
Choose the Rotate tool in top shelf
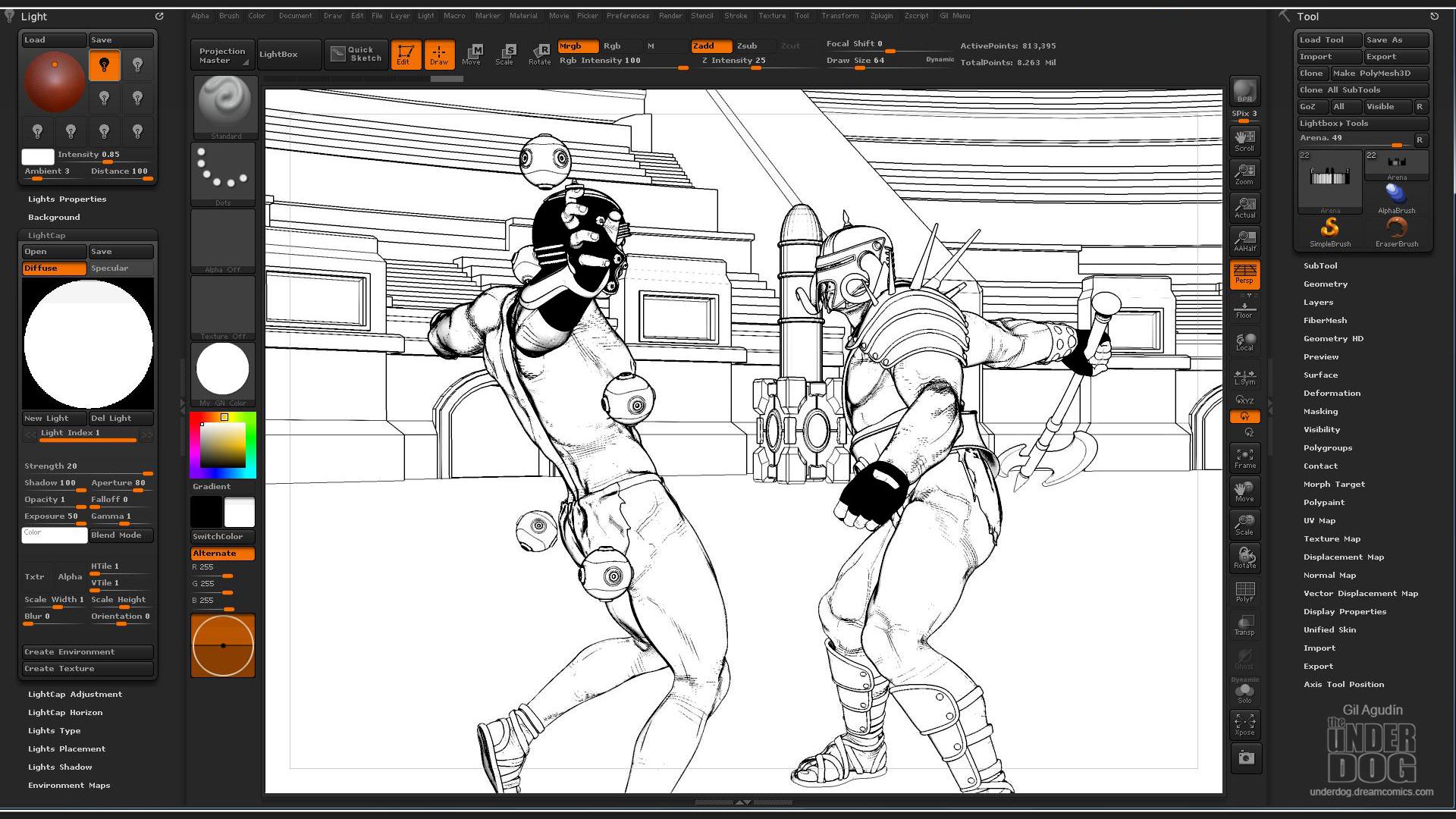pyautogui.click(x=539, y=54)
